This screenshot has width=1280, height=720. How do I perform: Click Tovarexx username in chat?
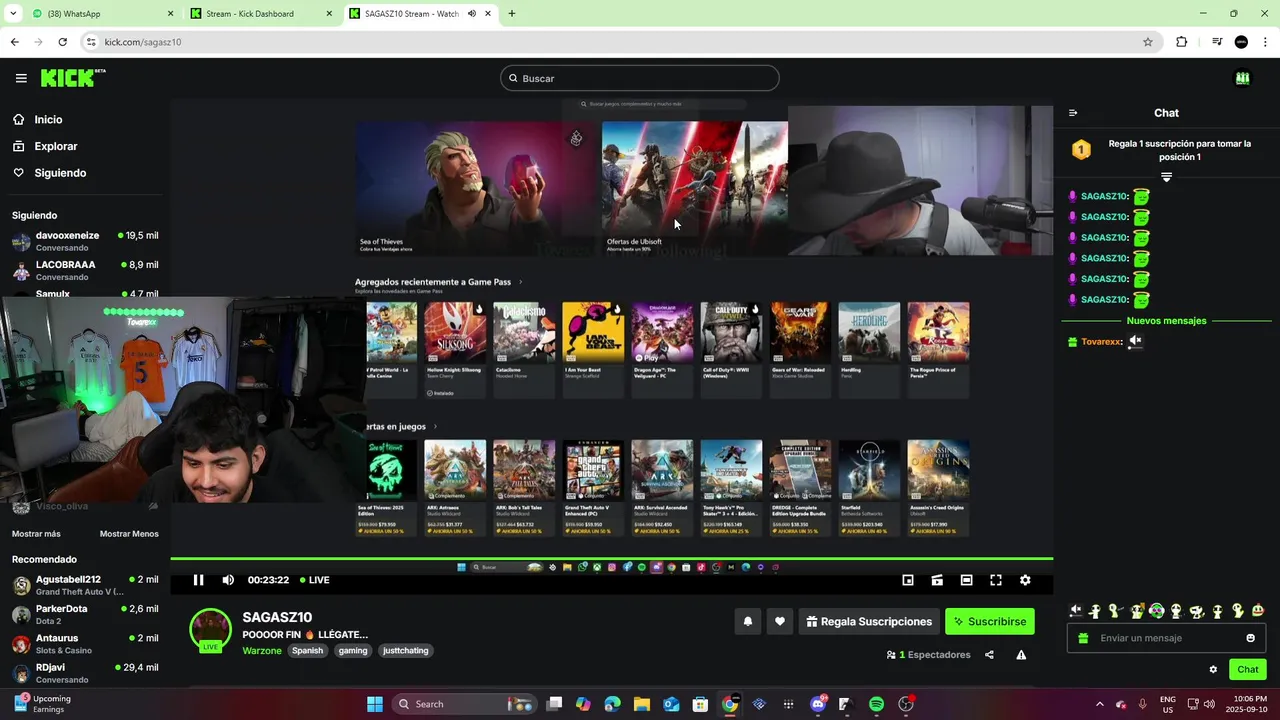tap(1101, 342)
